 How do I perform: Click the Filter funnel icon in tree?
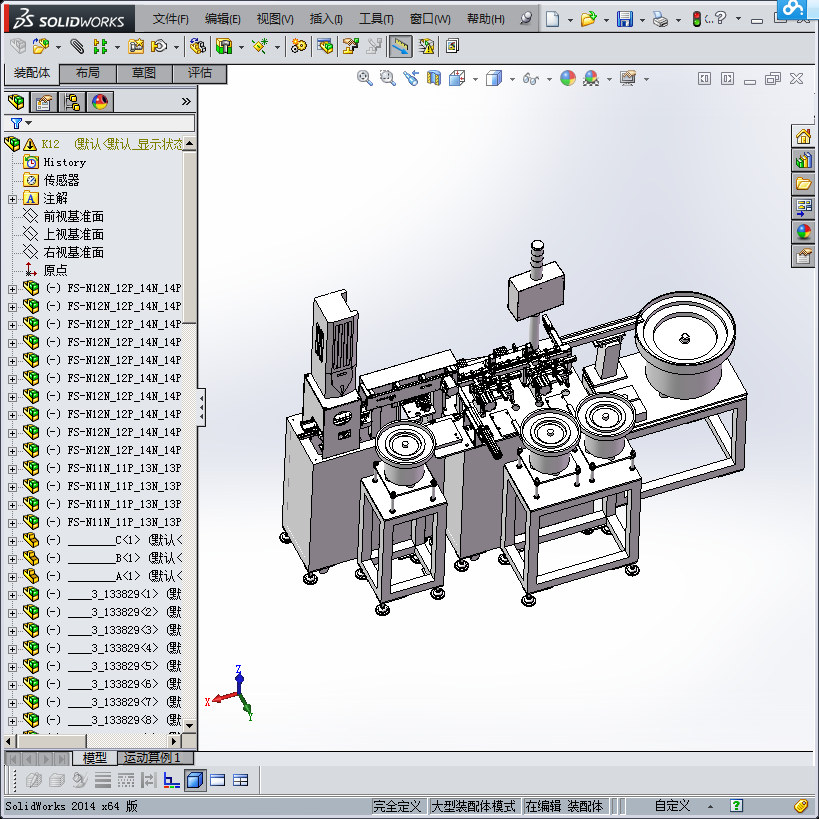tap(16, 123)
